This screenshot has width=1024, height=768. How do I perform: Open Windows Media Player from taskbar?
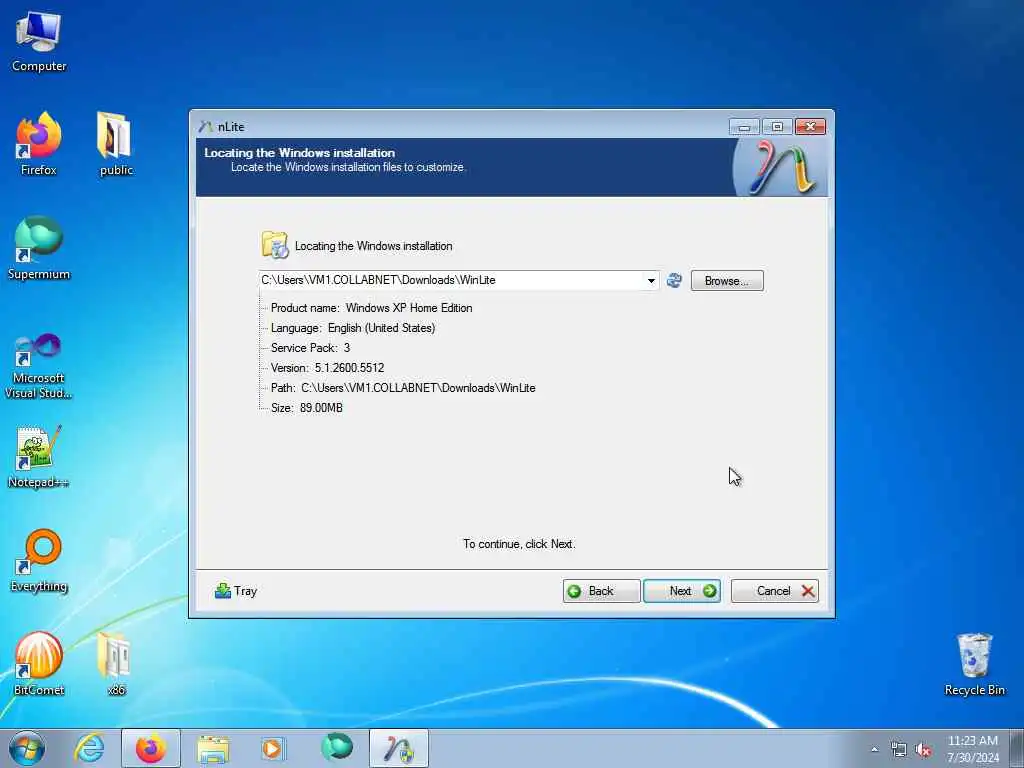272,749
